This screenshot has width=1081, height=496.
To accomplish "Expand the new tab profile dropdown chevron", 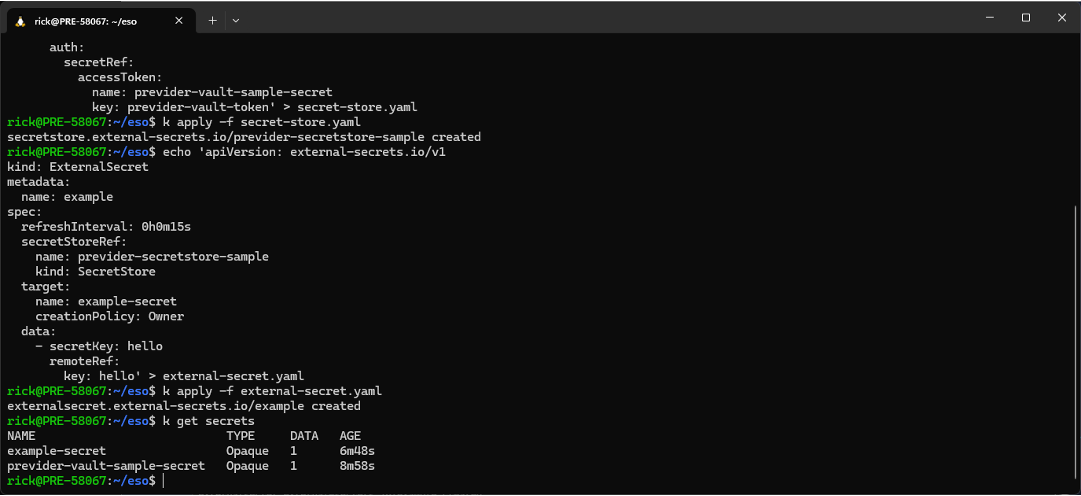I will click(236, 21).
